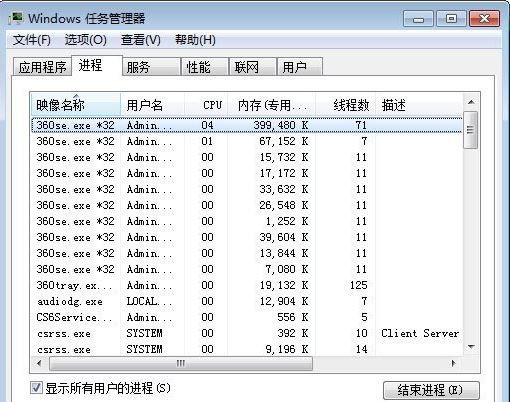The width and height of the screenshot is (510, 402).
Task: Click the horizontal scrollbar right arrow
Action: tap(453, 363)
